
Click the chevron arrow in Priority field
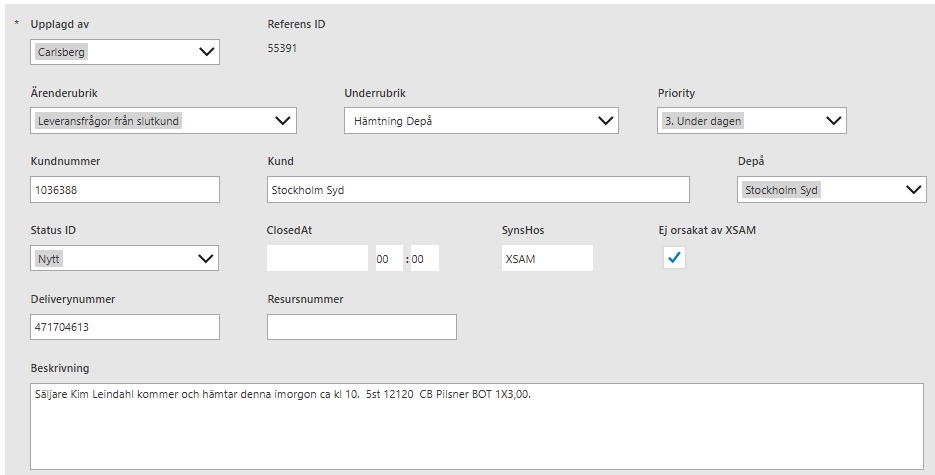(834, 121)
